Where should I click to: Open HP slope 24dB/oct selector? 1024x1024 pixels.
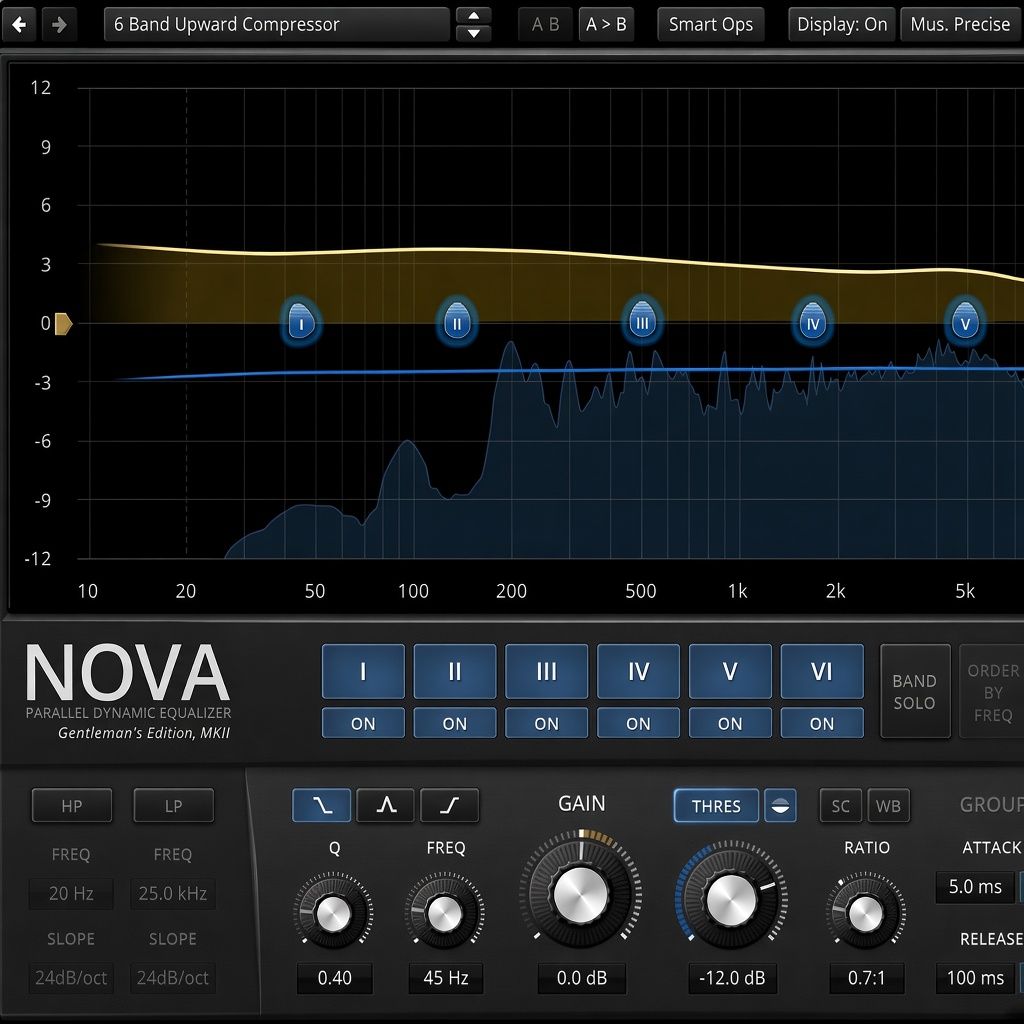point(71,978)
